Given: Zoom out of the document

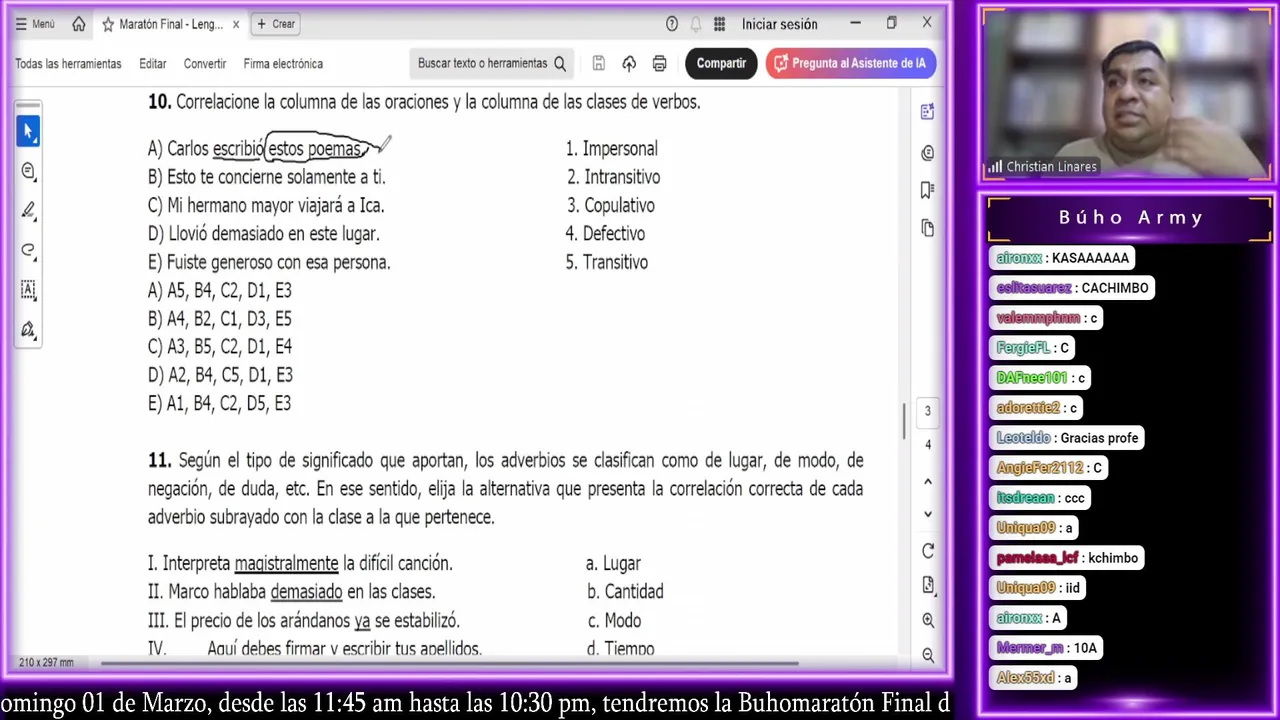Looking at the screenshot, I should coord(927,655).
